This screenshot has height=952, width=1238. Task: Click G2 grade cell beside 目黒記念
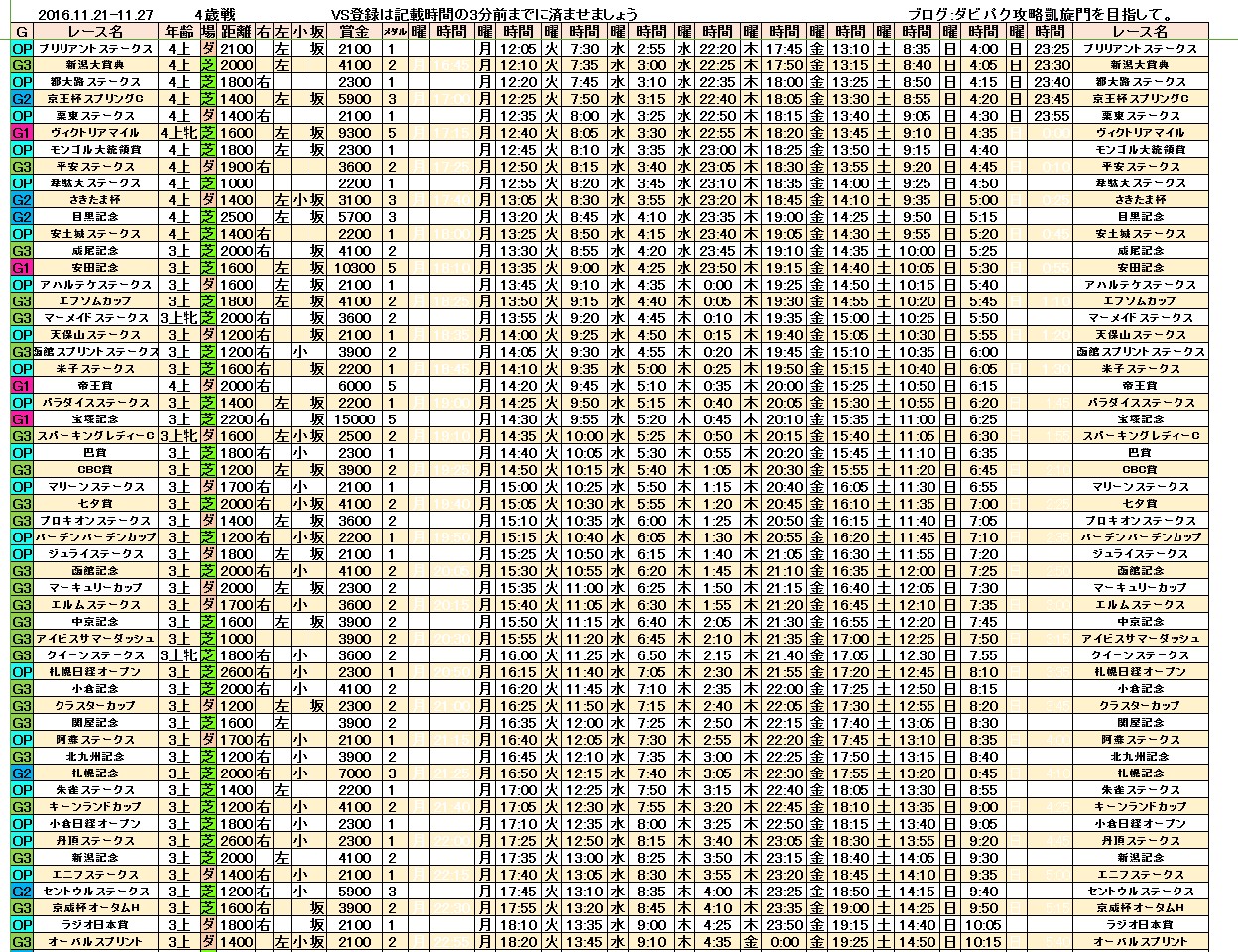click(22, 217)
